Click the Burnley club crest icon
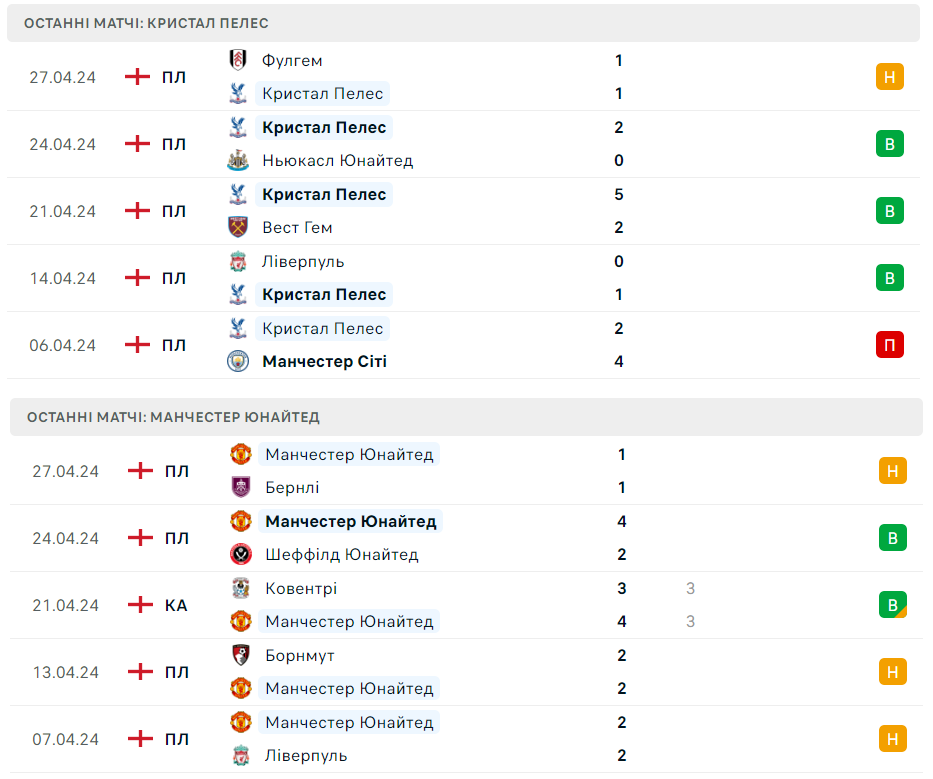The image size is (933, 779). pyautogui.click(x=240, y=487)
